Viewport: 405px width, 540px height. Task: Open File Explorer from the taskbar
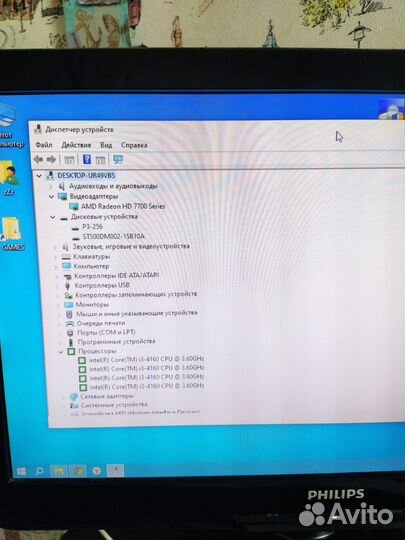(59, 471)
